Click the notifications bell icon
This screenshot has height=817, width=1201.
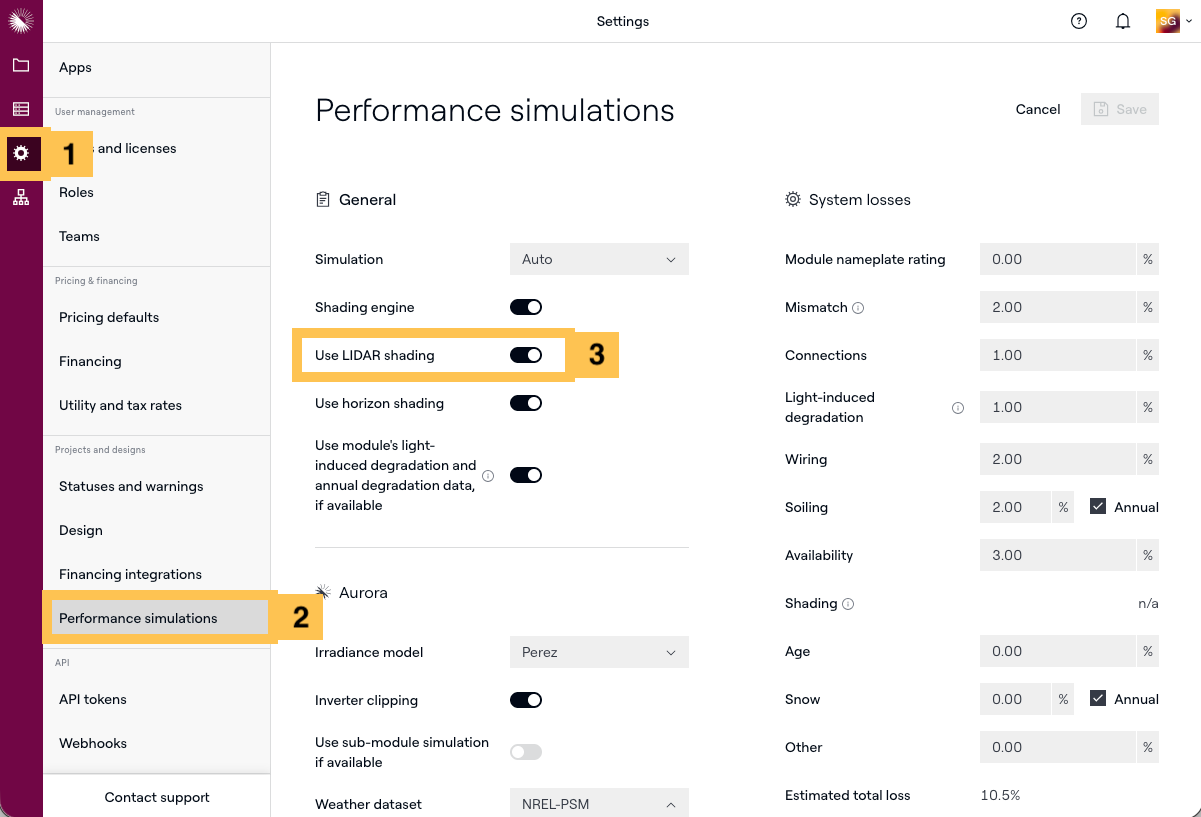(x=1123, y=21)
